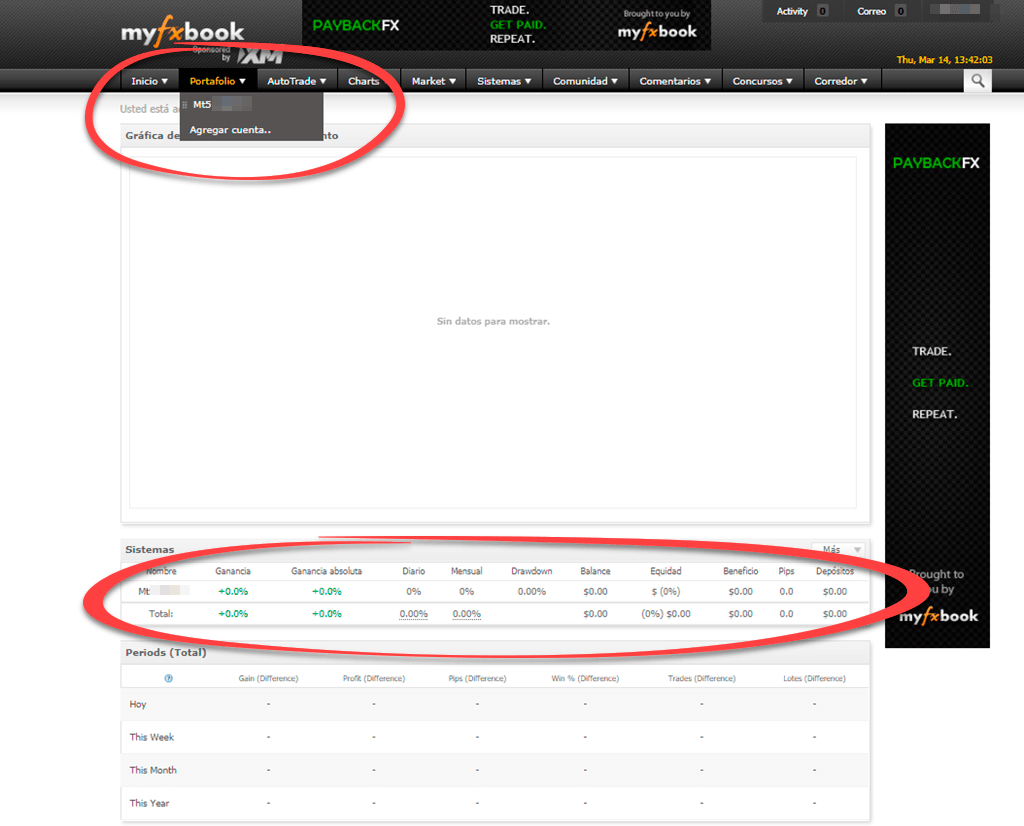
Task: Go to the Charts menu item
Action: pos(363,81)
